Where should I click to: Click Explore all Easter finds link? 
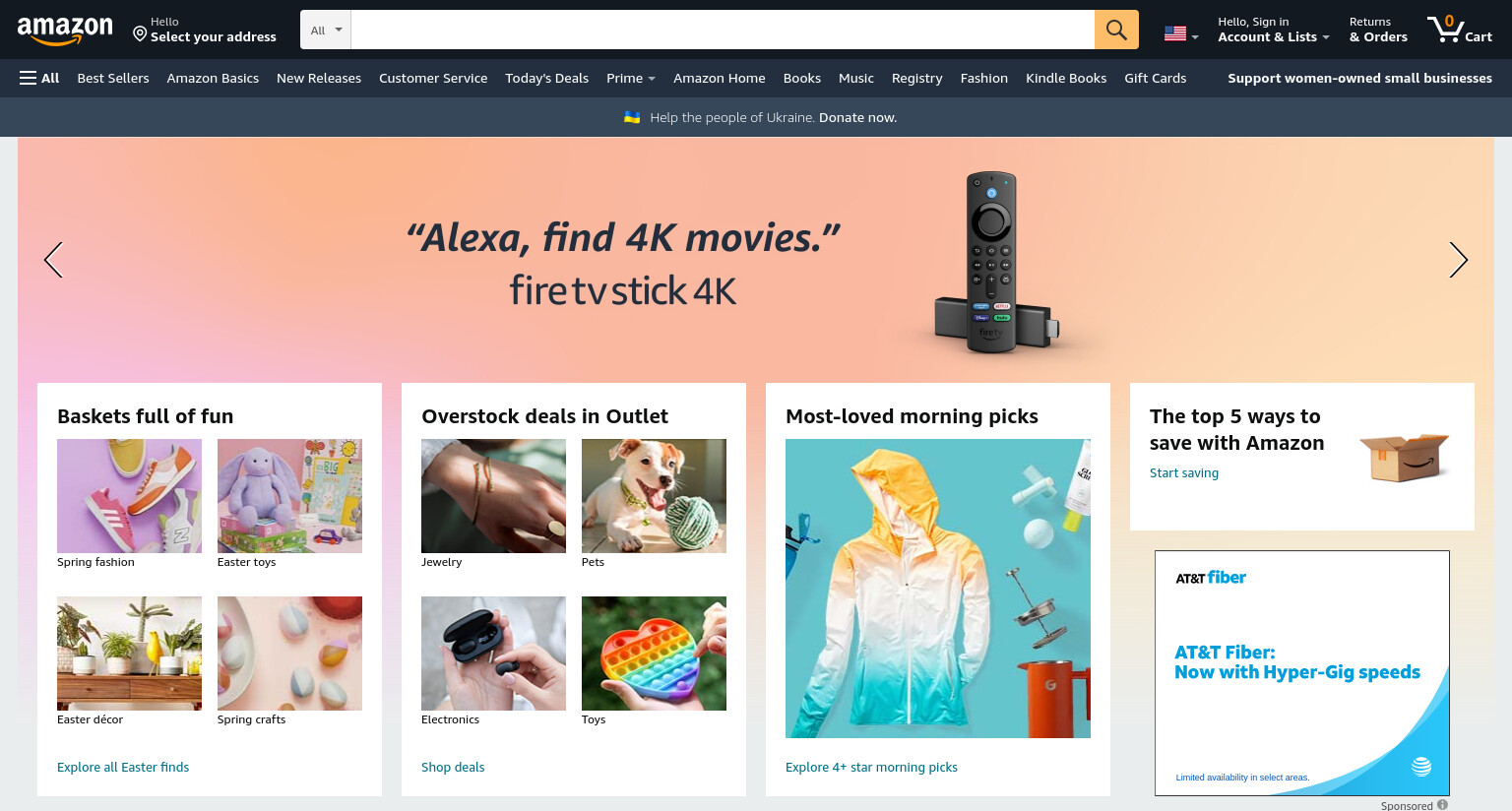pyautogui.click(x=123, y=767)
